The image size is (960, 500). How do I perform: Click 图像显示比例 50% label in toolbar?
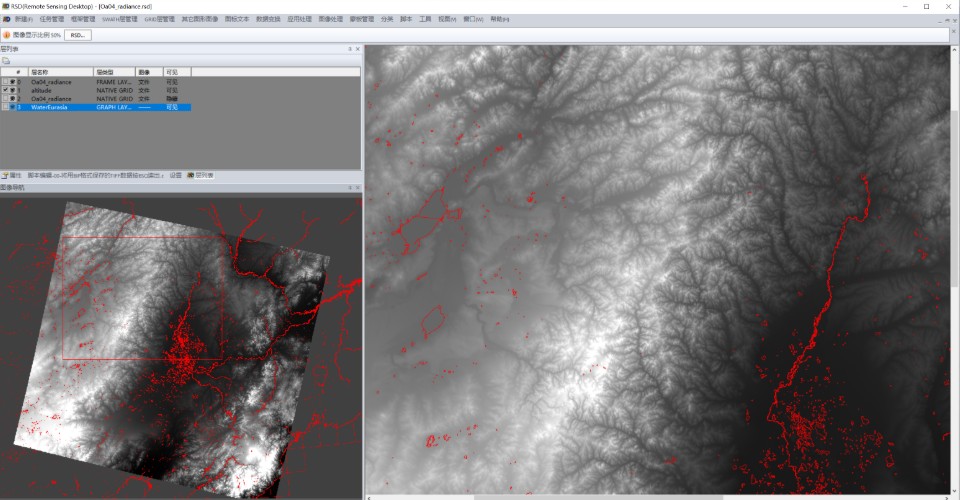tap(37, 35)
